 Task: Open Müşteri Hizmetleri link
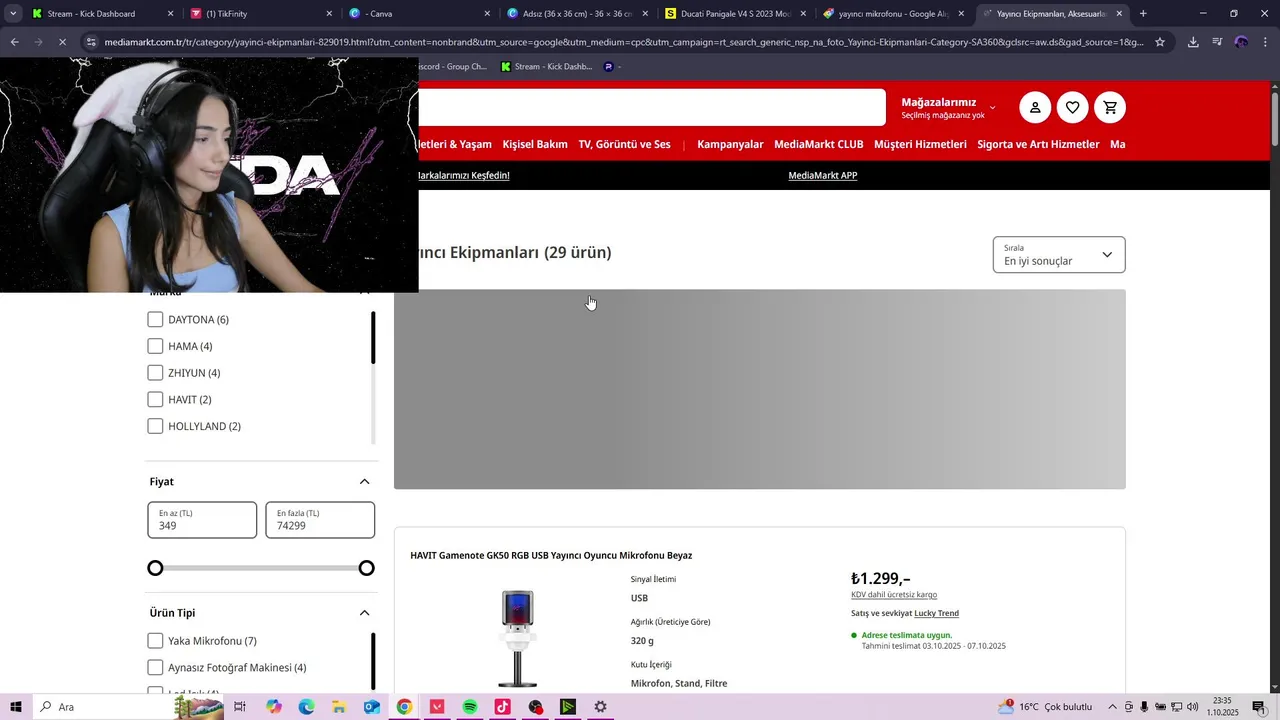pos(920,144)
